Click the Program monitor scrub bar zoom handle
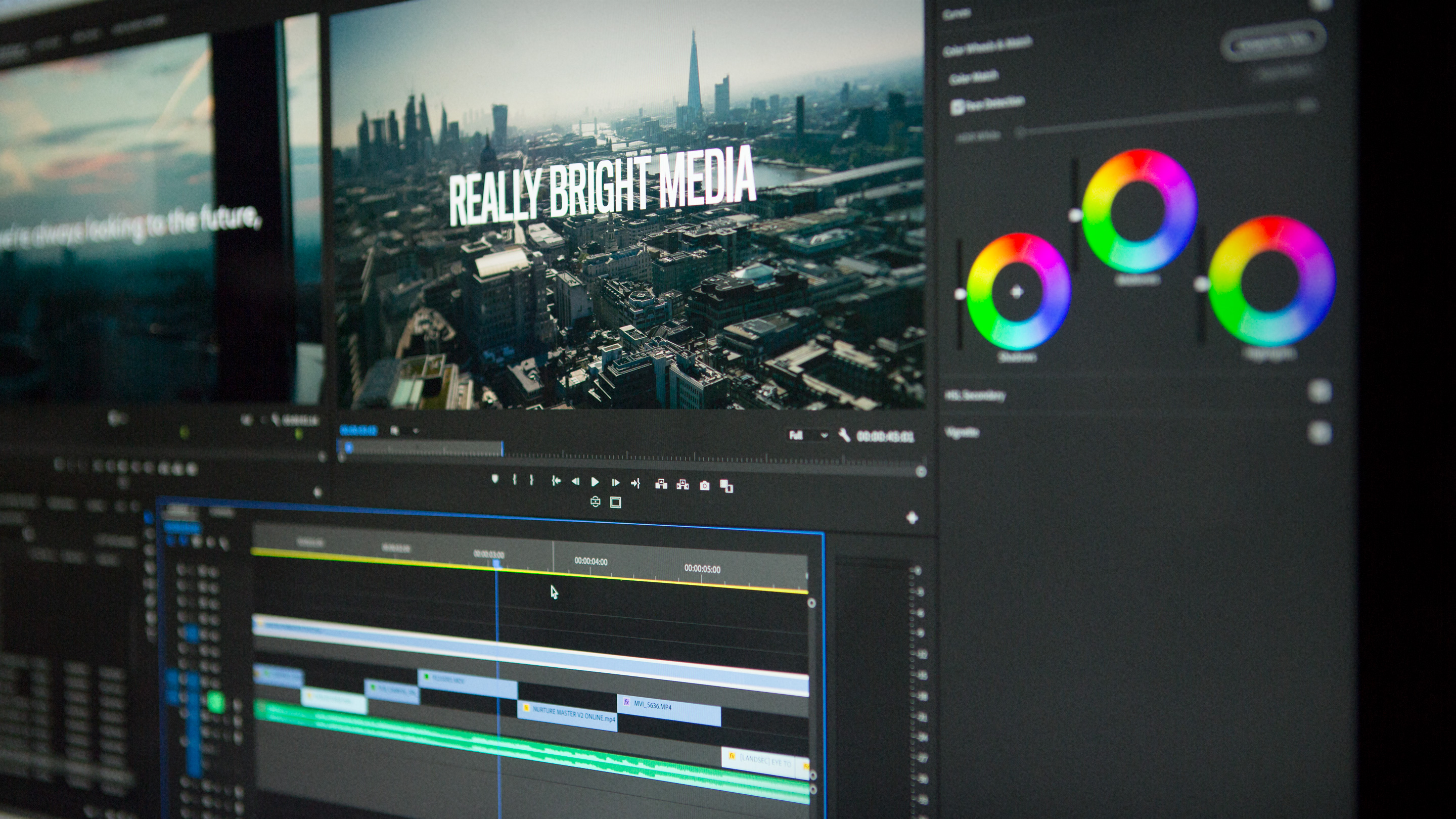 (x=921, y=471)
